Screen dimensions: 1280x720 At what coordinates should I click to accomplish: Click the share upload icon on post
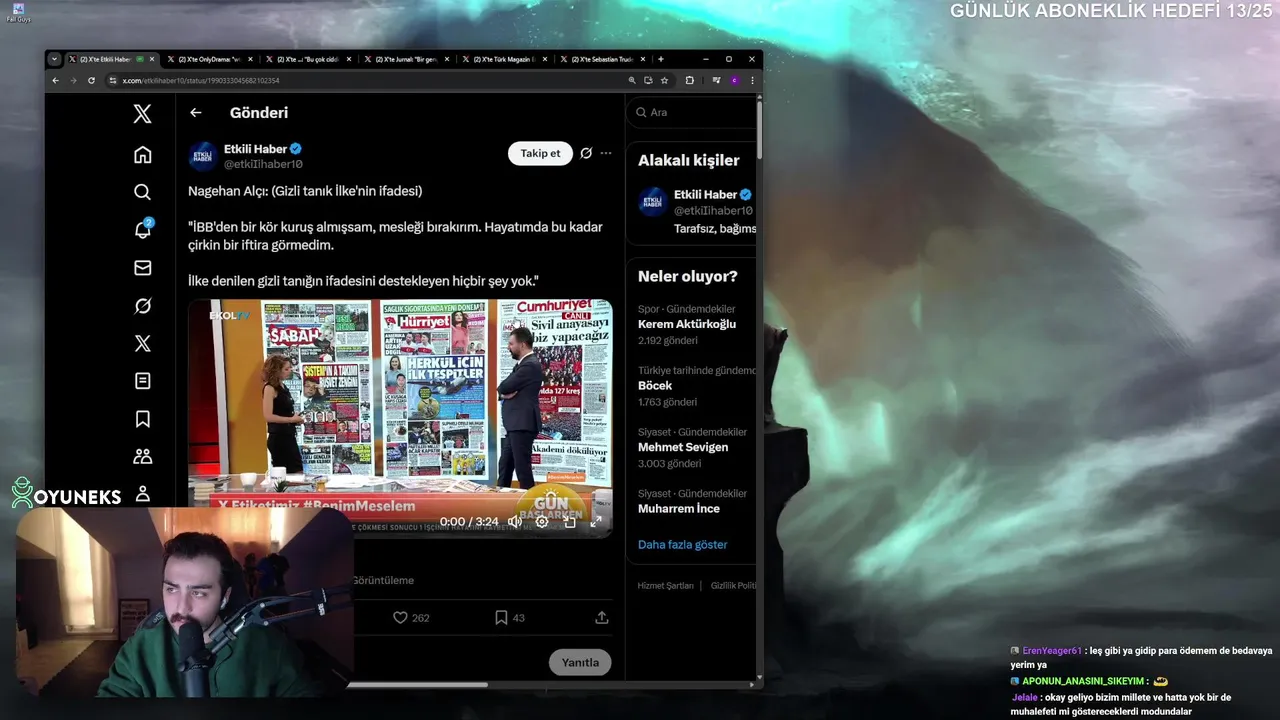pos(602,618)
